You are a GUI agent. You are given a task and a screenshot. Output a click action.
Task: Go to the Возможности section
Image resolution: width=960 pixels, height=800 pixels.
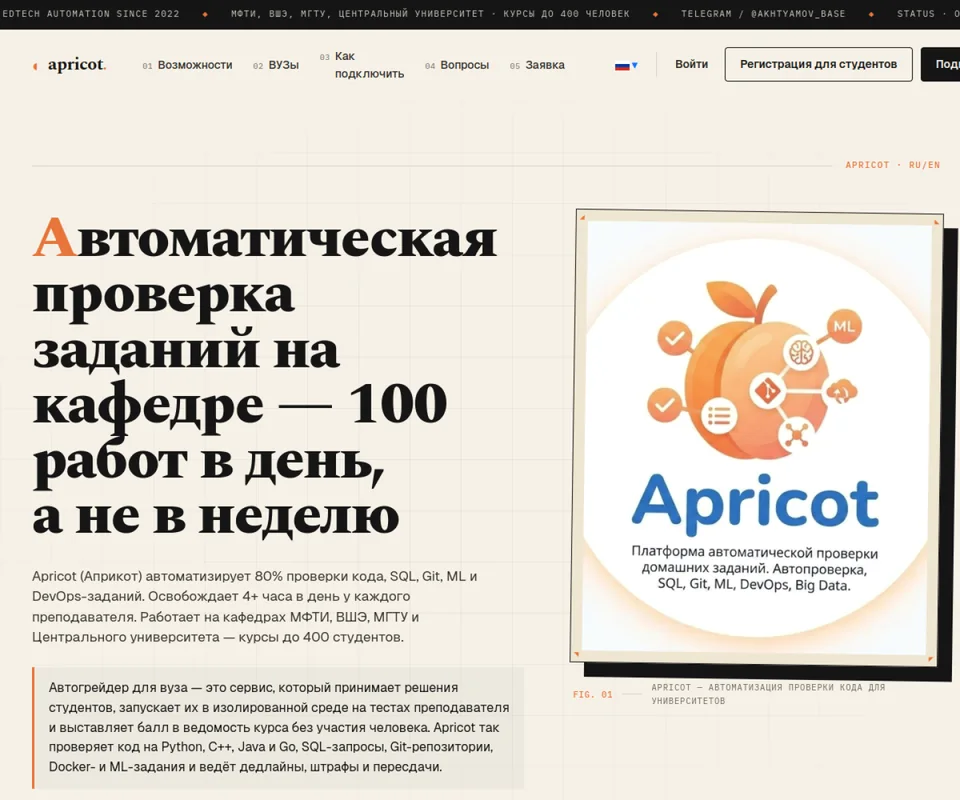point(187,65)
